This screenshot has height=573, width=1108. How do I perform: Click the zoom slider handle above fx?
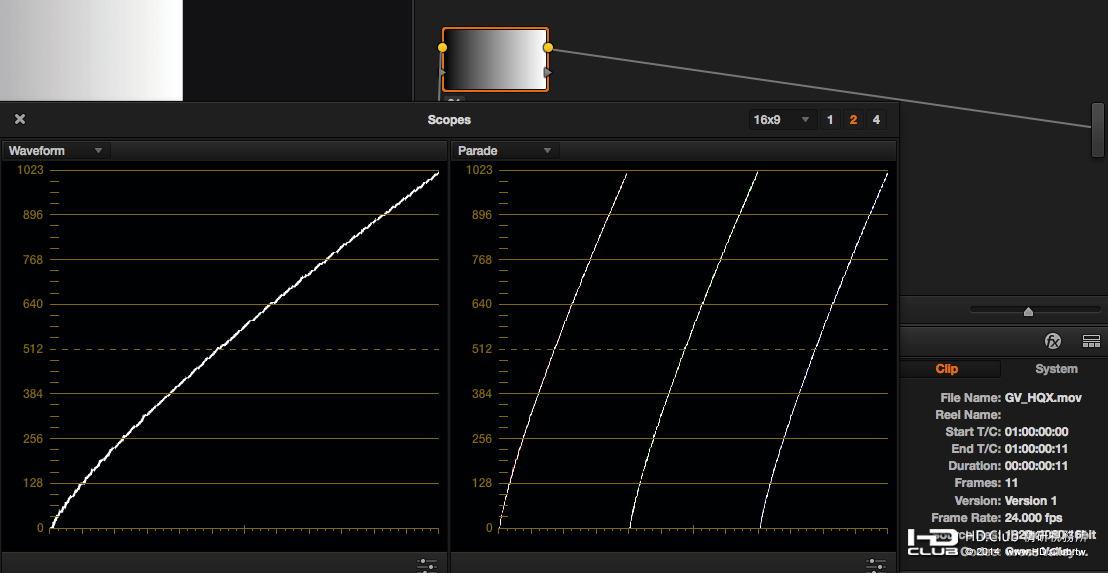point(1028,311)
